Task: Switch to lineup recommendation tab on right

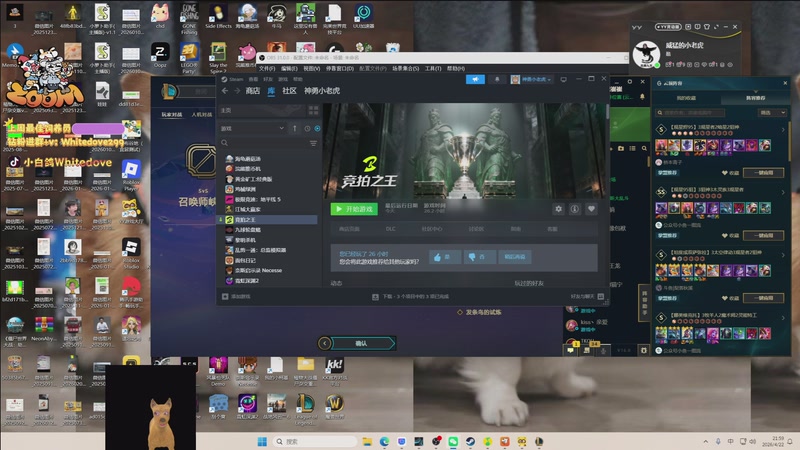Action: coord(756,98)
